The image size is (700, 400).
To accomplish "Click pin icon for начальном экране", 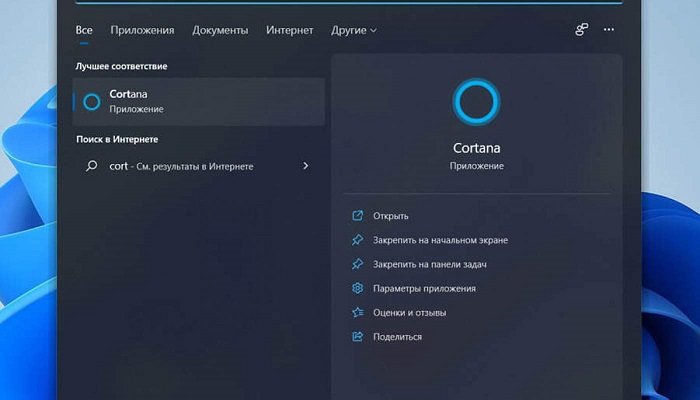I will [358, 240].
